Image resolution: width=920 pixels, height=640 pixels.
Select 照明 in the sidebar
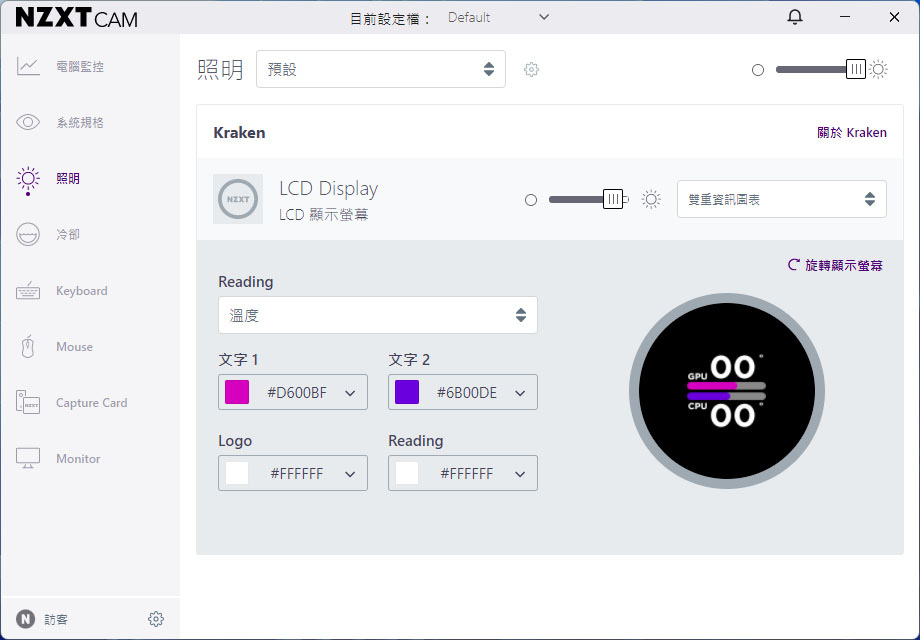pyautogui.click(x=68, y=178)
